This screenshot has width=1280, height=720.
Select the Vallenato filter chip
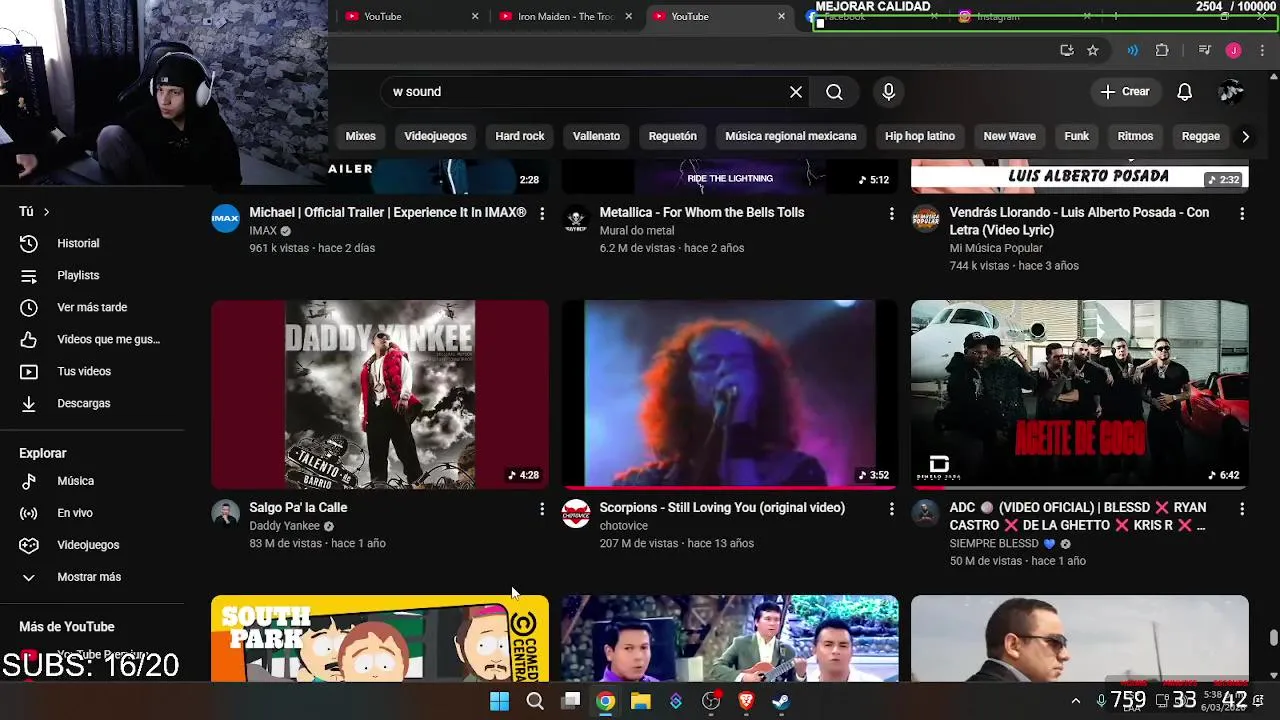click(596, 136)
